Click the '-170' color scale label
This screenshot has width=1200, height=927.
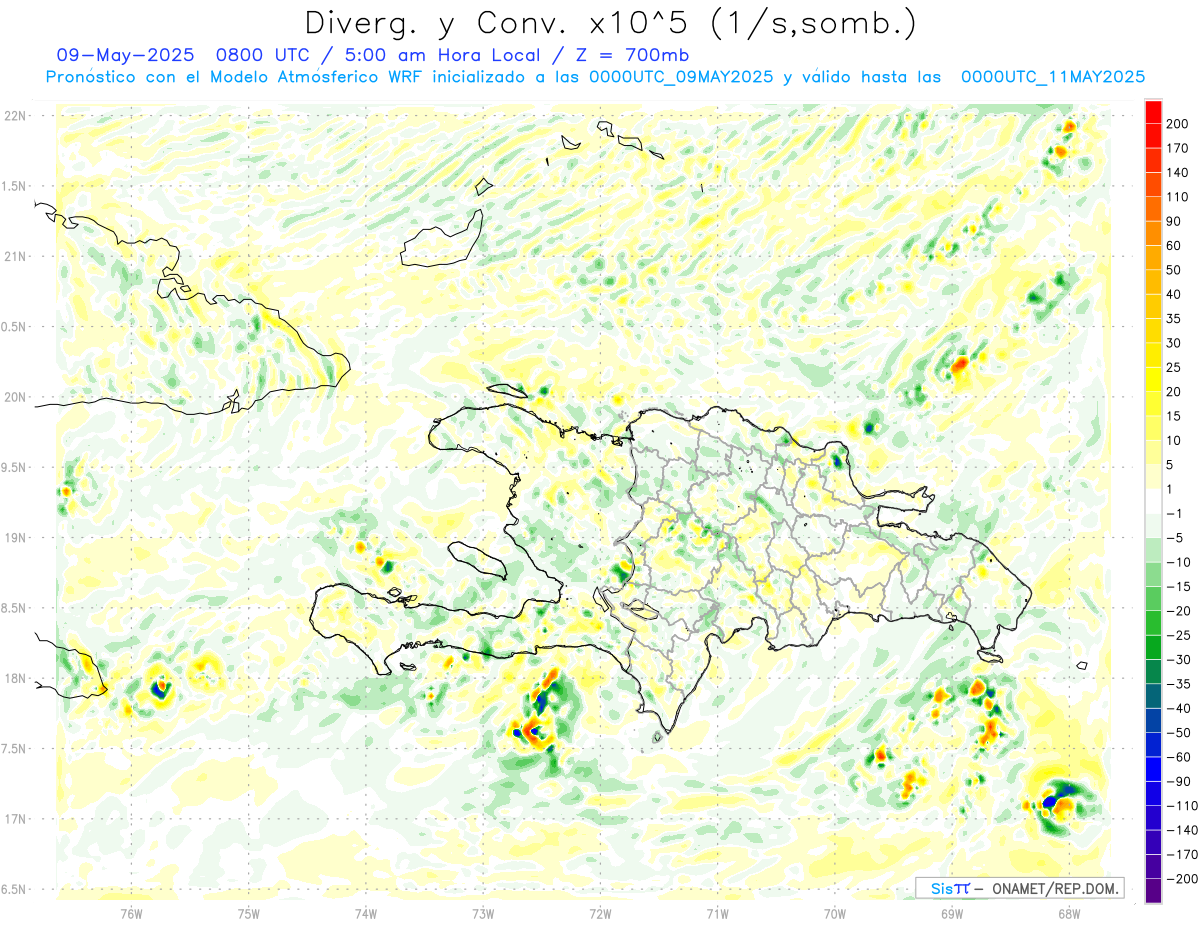pyautogui.click(x=1182, y=854)
